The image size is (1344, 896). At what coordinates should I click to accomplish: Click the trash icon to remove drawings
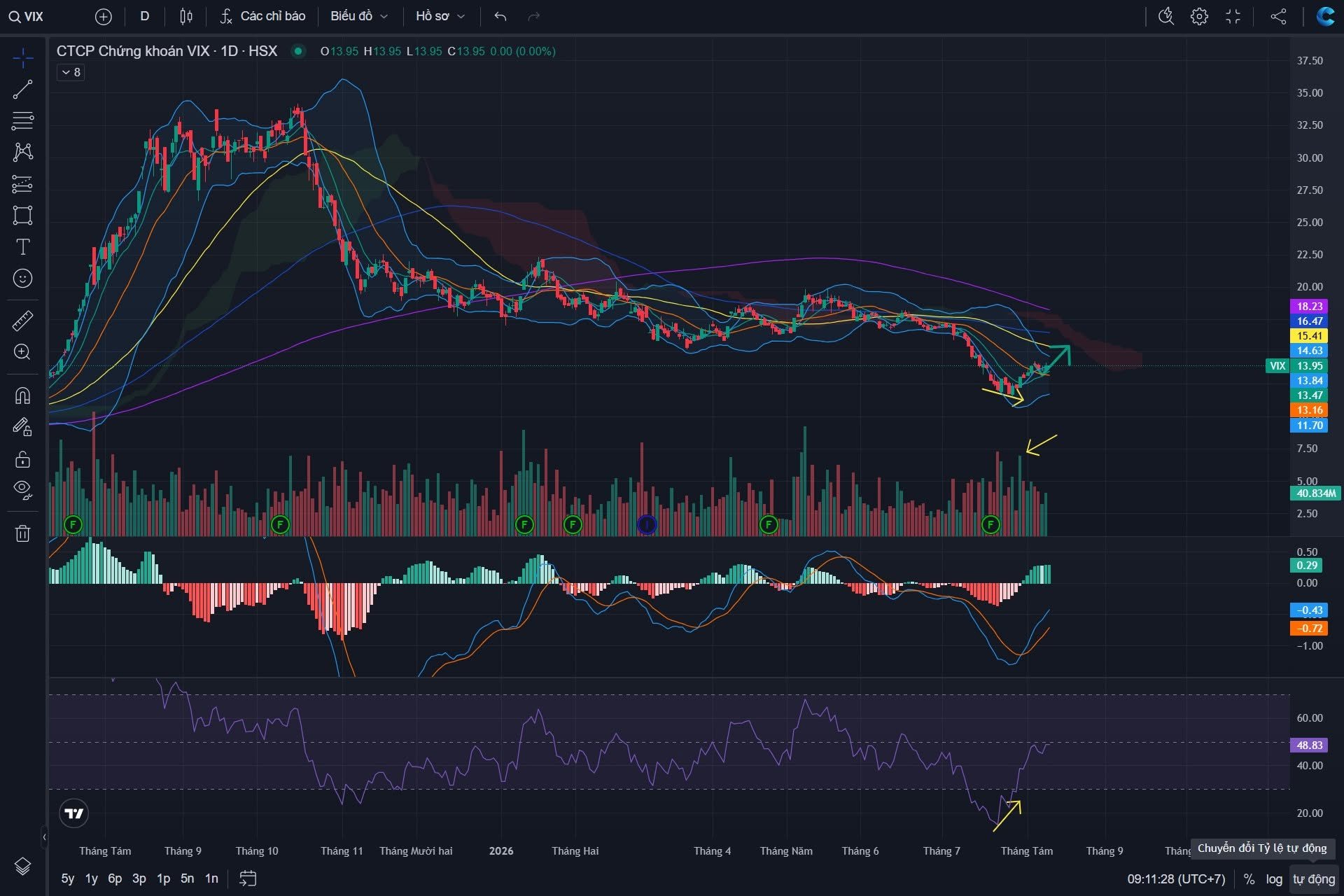[22, 533]
